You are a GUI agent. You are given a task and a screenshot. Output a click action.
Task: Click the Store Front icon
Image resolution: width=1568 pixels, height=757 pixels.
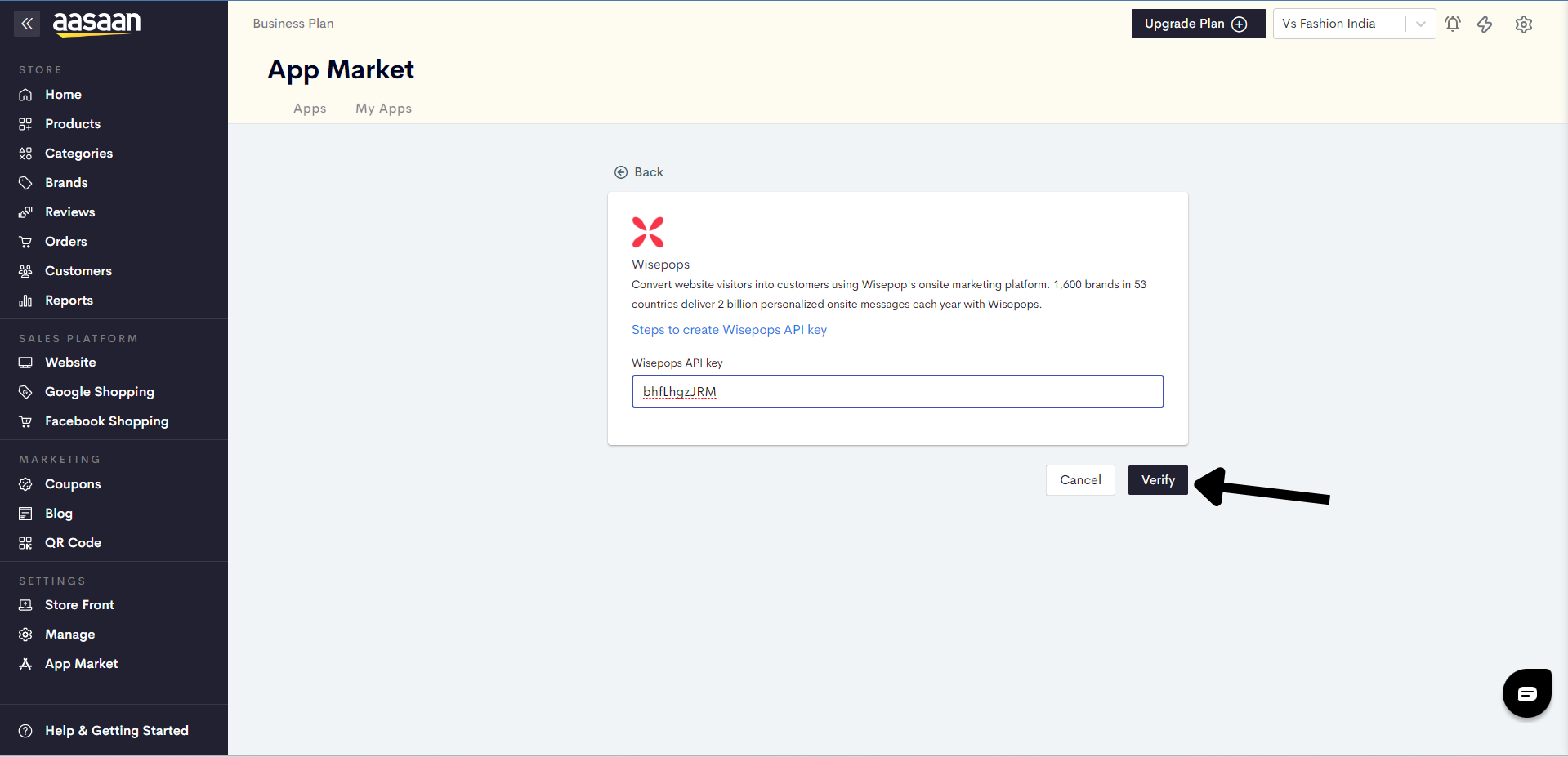click(x=25, y=605)
